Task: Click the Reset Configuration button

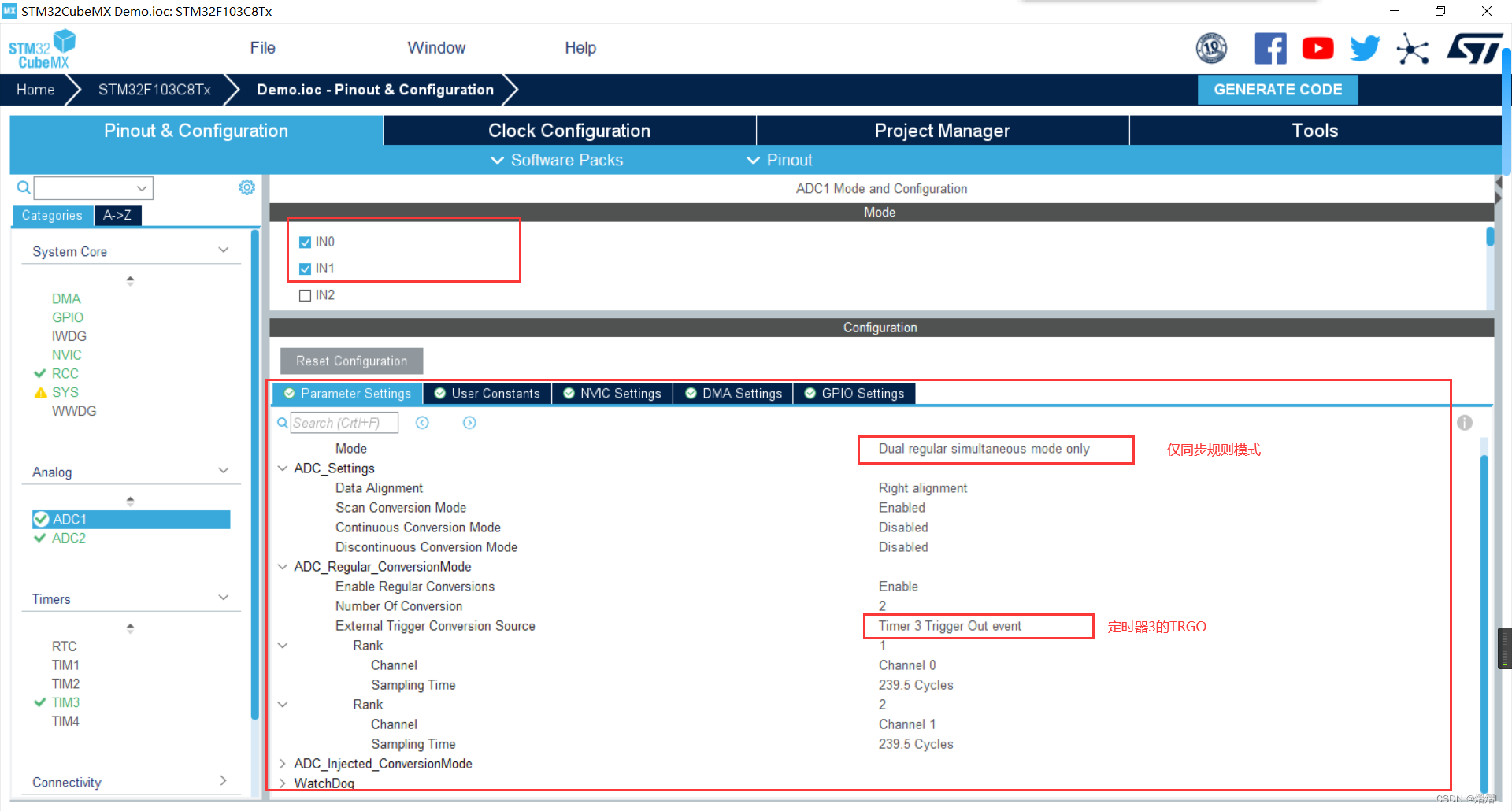Action: point(351,361)
